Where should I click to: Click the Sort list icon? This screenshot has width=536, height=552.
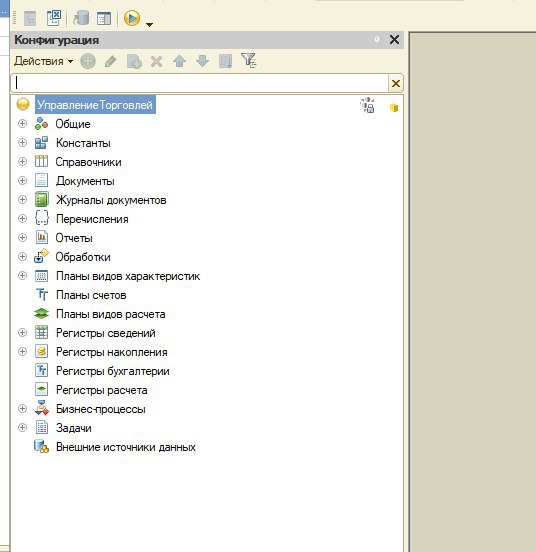tap(225, 61)
